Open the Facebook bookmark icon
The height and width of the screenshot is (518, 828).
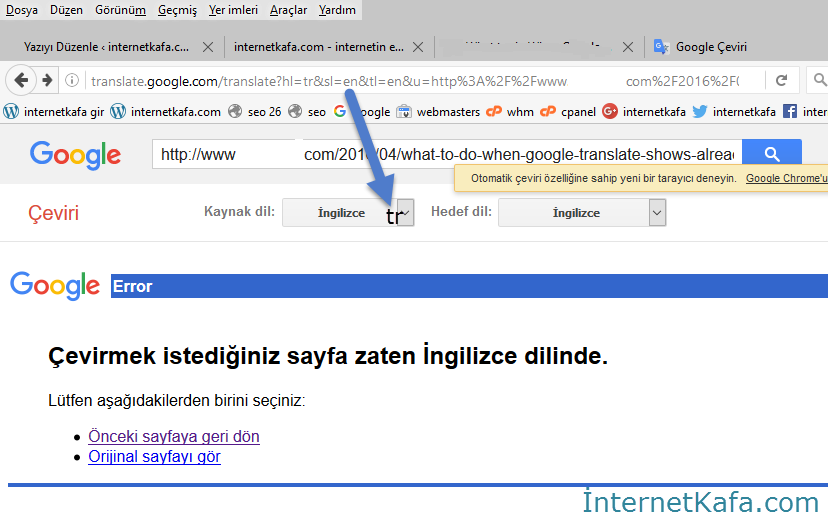coord(790,111)
